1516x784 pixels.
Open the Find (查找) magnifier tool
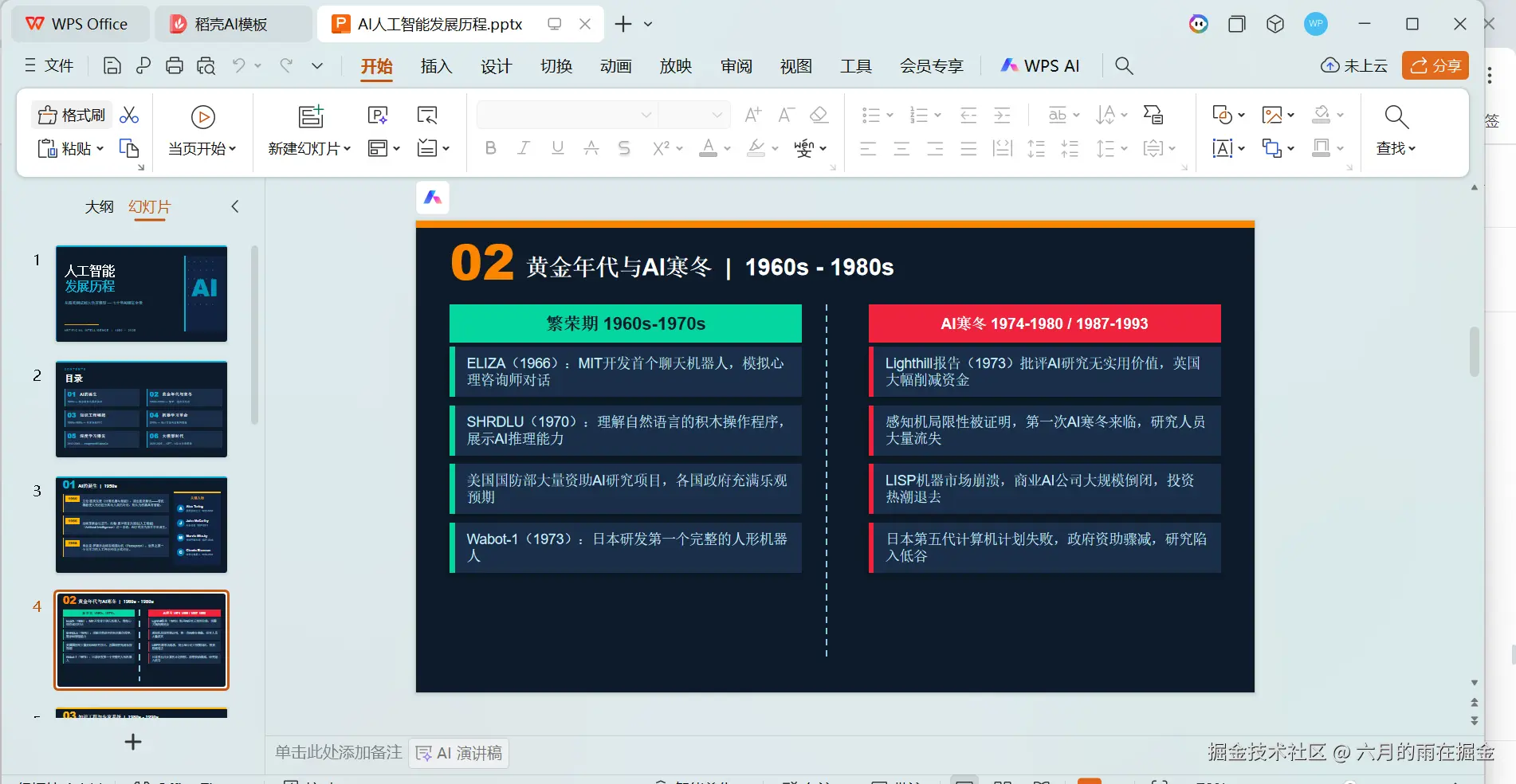[x=1396, y=116]
